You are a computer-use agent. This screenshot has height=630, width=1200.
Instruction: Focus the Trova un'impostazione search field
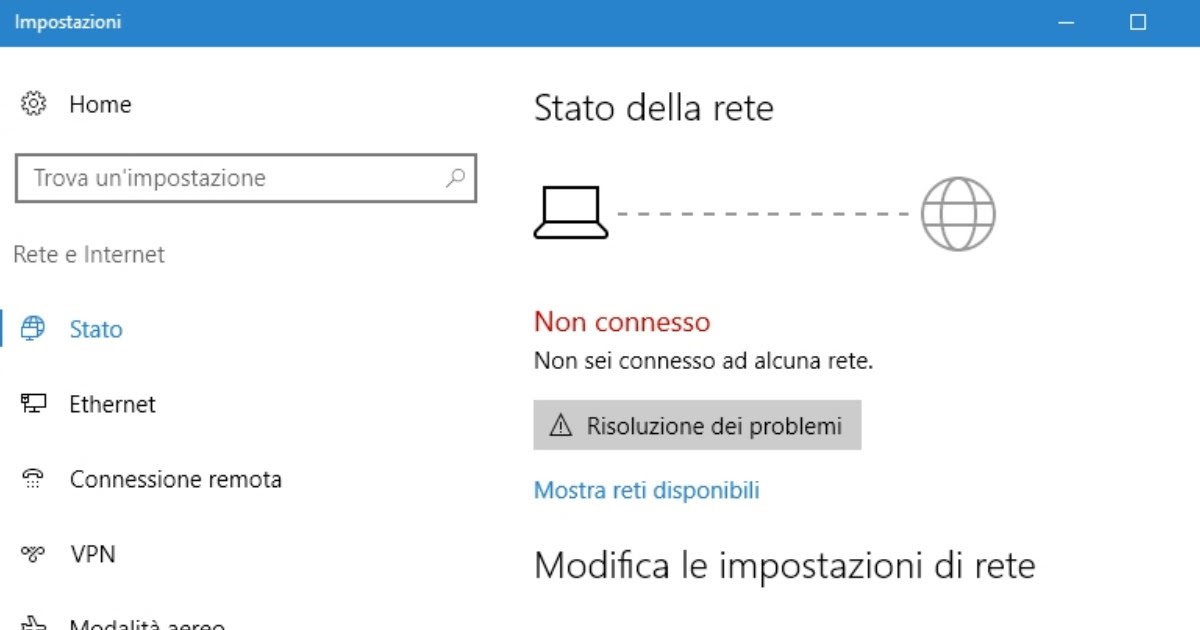coord(246,178)
